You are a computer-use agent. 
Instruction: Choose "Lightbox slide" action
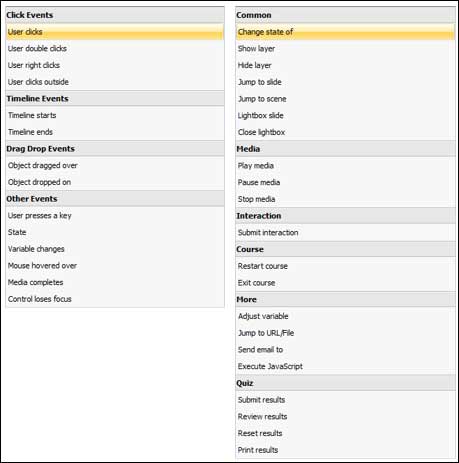(345, 115)
